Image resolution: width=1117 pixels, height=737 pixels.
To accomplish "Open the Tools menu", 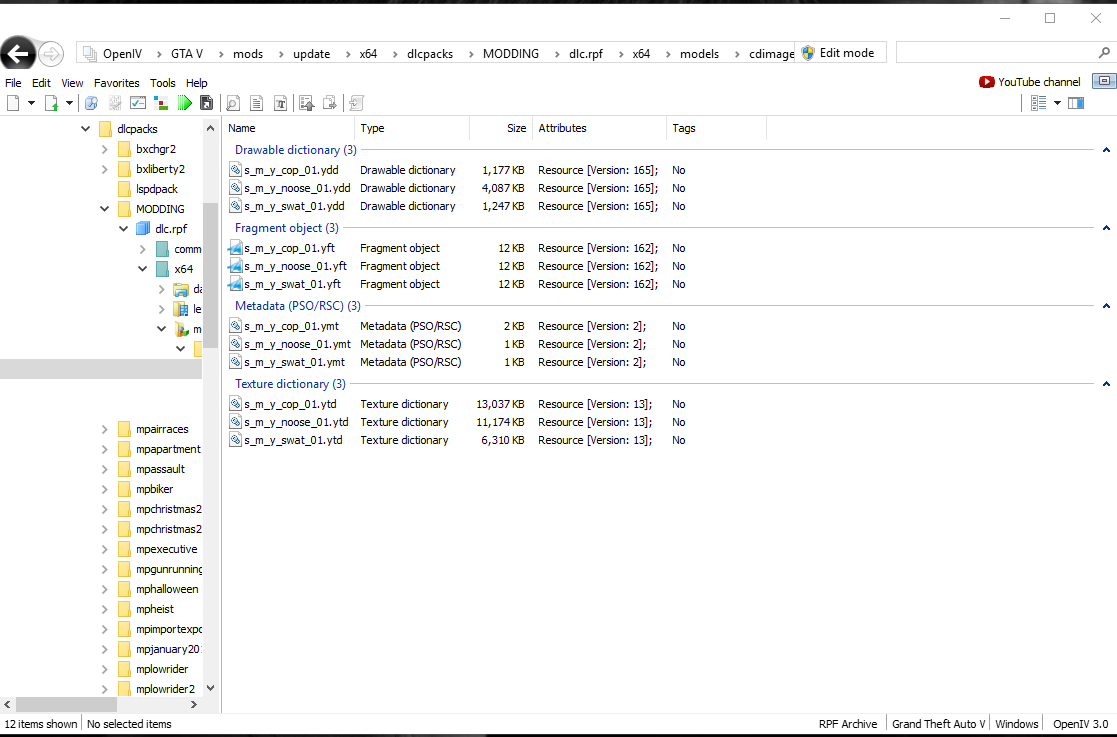I will (162, 83).
